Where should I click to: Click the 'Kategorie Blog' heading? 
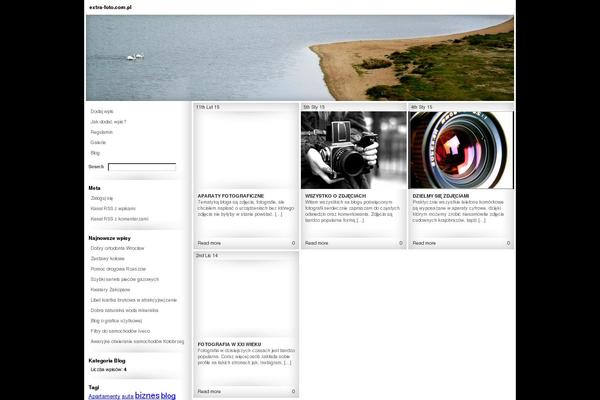pos(107,361)
